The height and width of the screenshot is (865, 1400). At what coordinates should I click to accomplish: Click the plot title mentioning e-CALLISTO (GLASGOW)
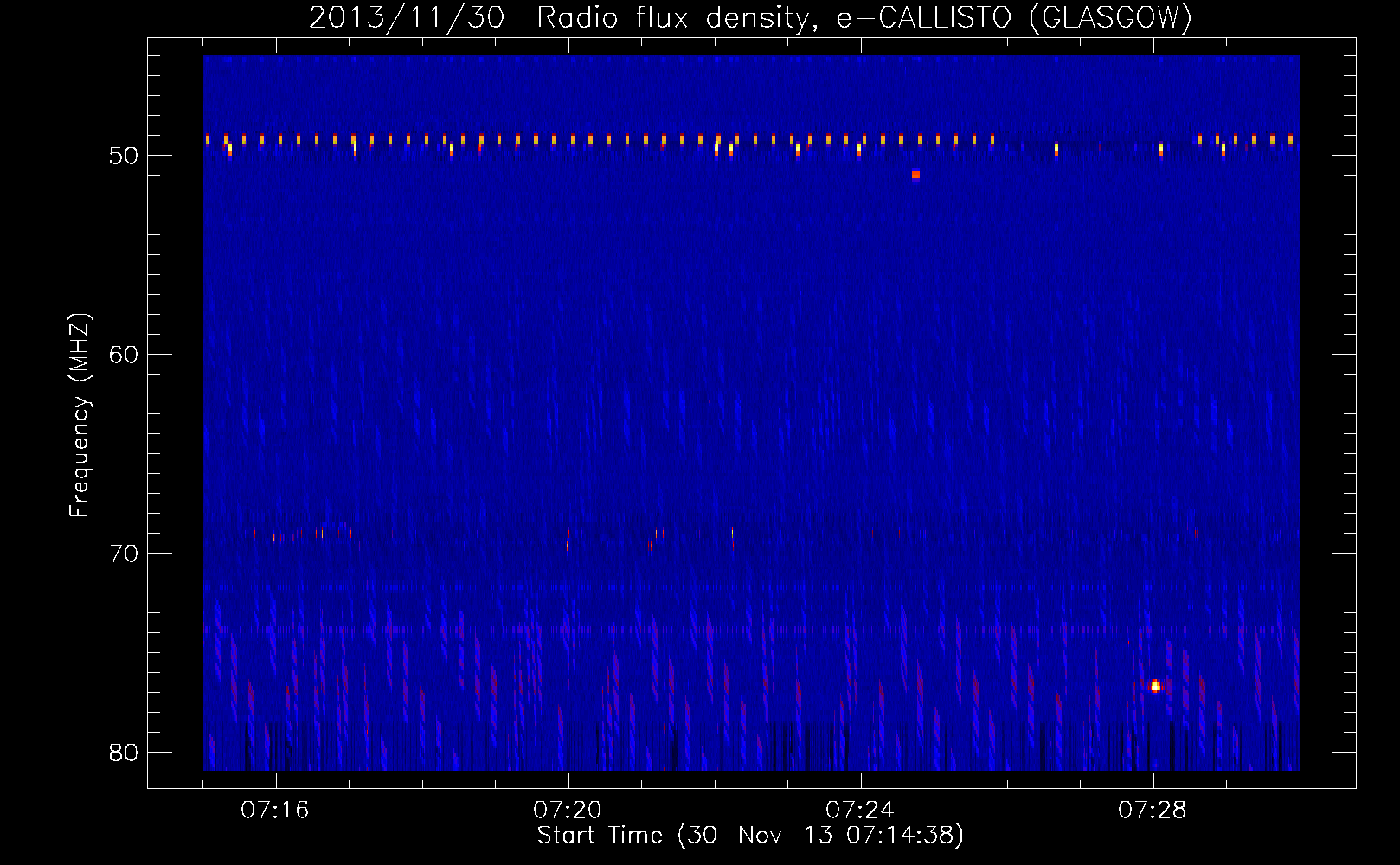coord(750,17)
